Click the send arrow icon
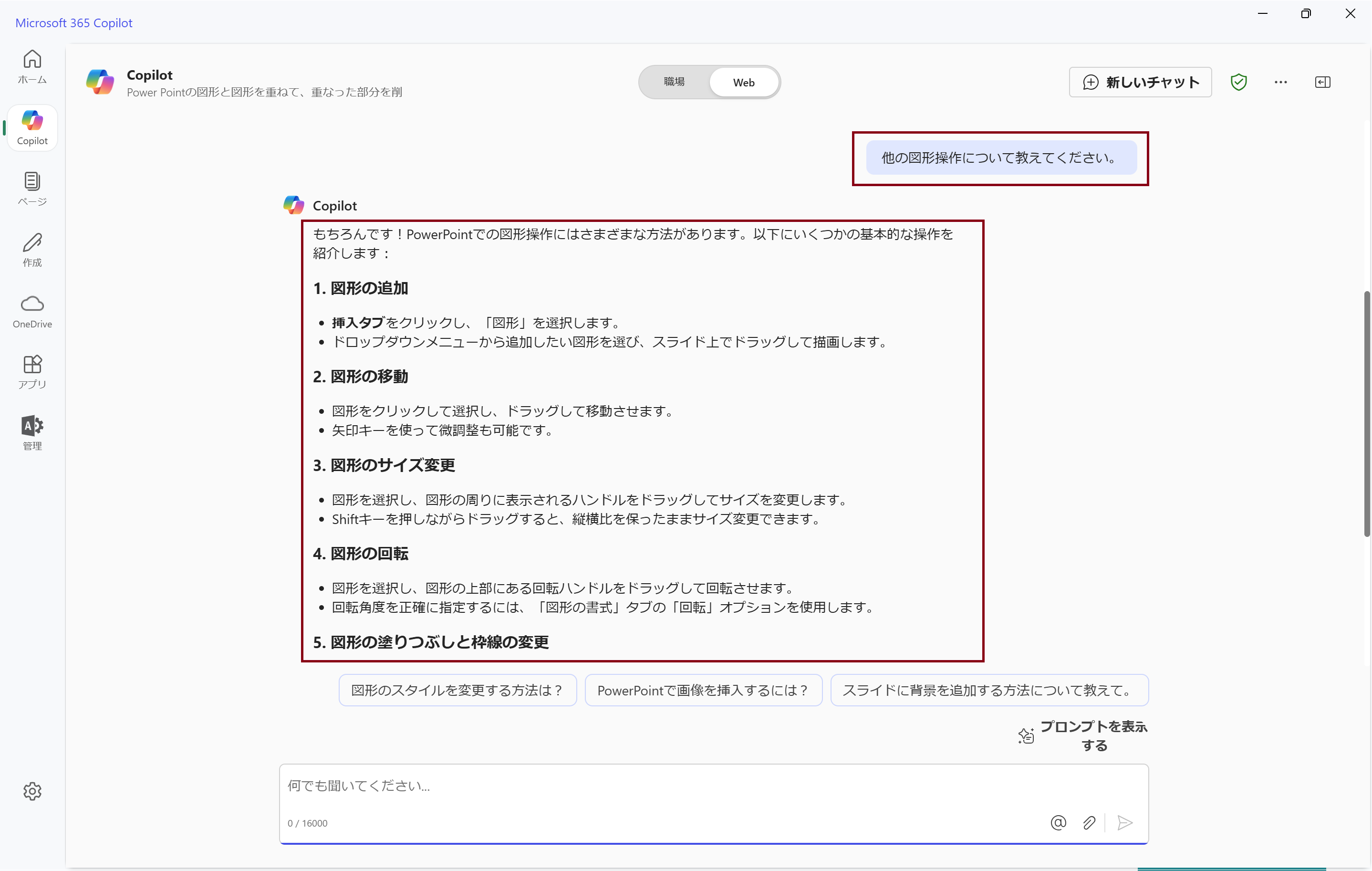Image resolution: width=1372 pixels, height=871 pixels. point(1125,822)
